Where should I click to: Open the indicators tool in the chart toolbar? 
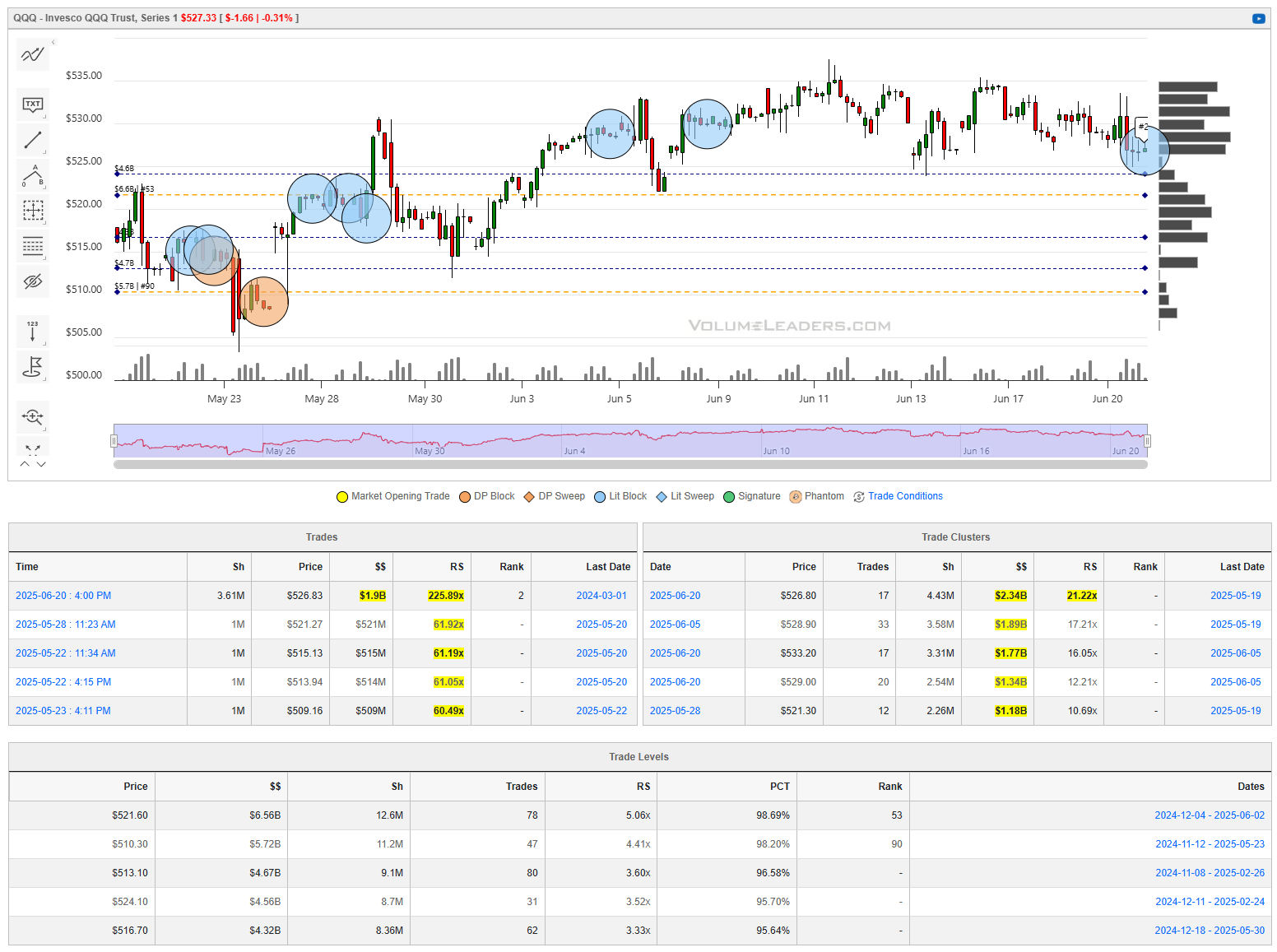pyautogui.click(x=33, y=55)
